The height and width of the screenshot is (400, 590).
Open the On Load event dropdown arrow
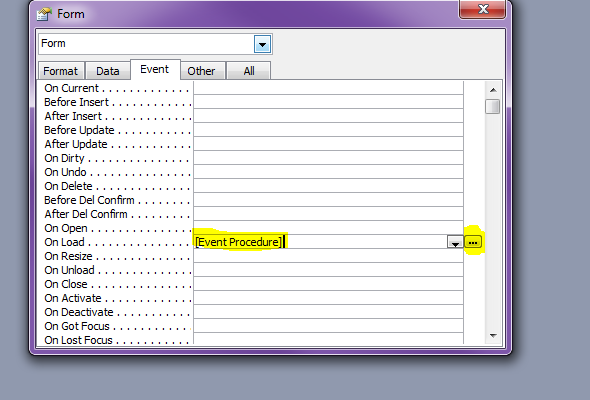click(455, 242)
